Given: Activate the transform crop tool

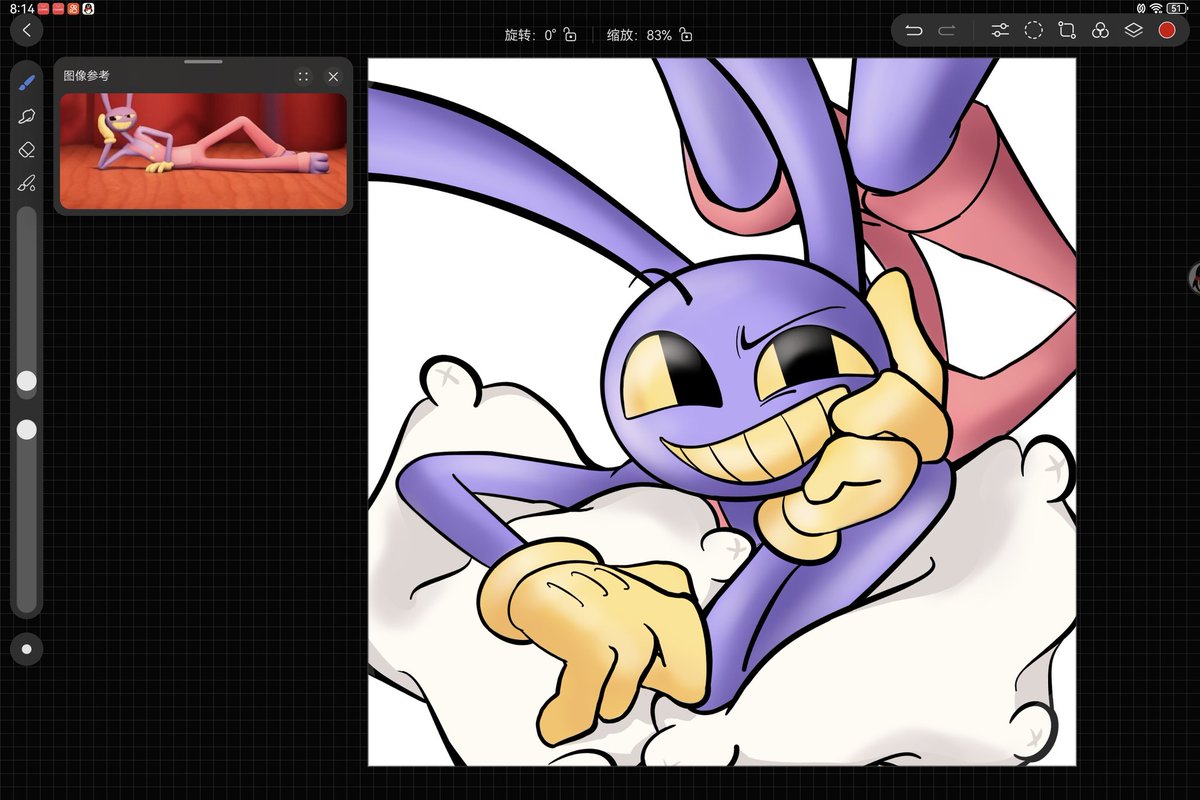Looking at the screenshot, I should click(1067, 31).
